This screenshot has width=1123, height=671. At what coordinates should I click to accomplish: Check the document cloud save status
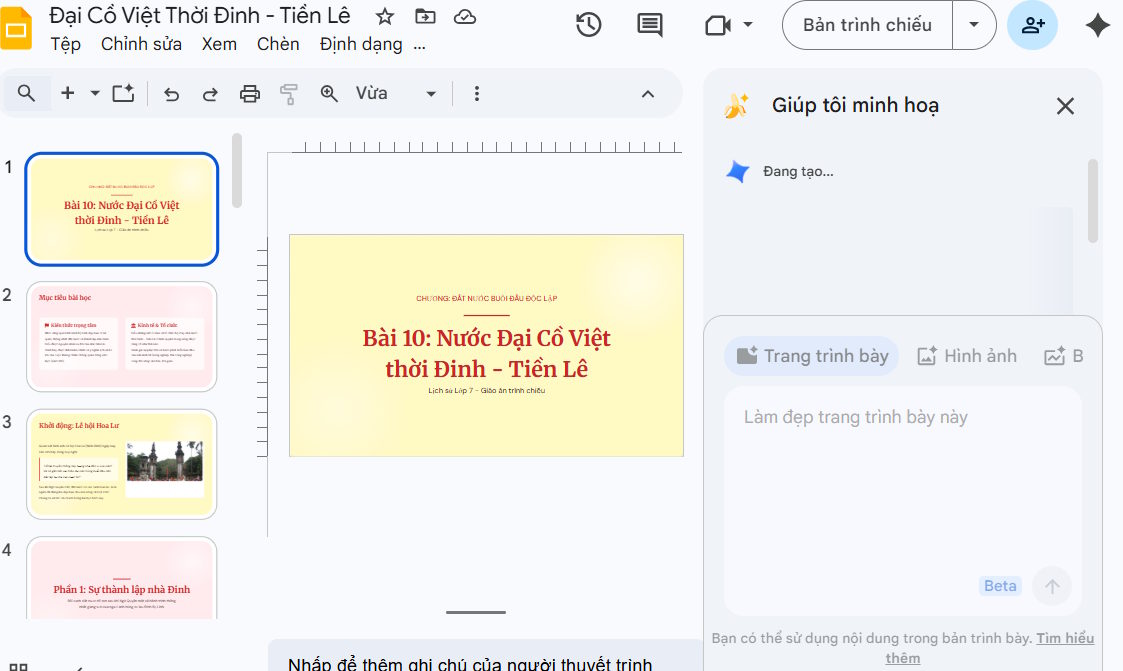(465, 16)
